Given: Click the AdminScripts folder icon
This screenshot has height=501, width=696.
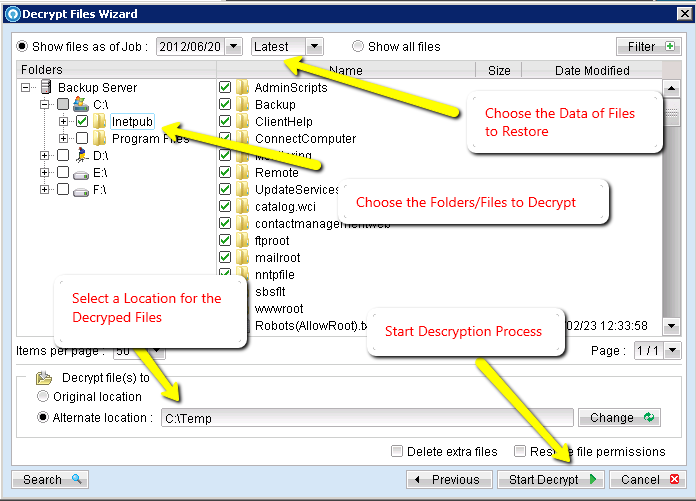Looking at the screenshot, I should tap(243, 88).
